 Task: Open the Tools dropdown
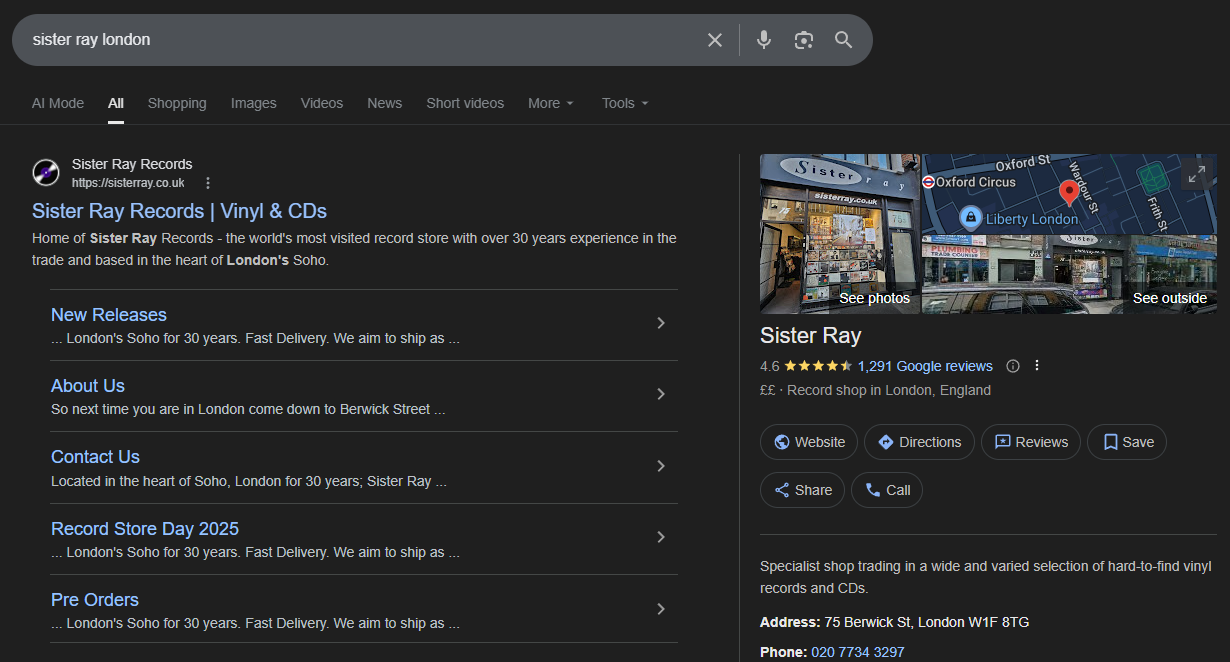[624, 103]
